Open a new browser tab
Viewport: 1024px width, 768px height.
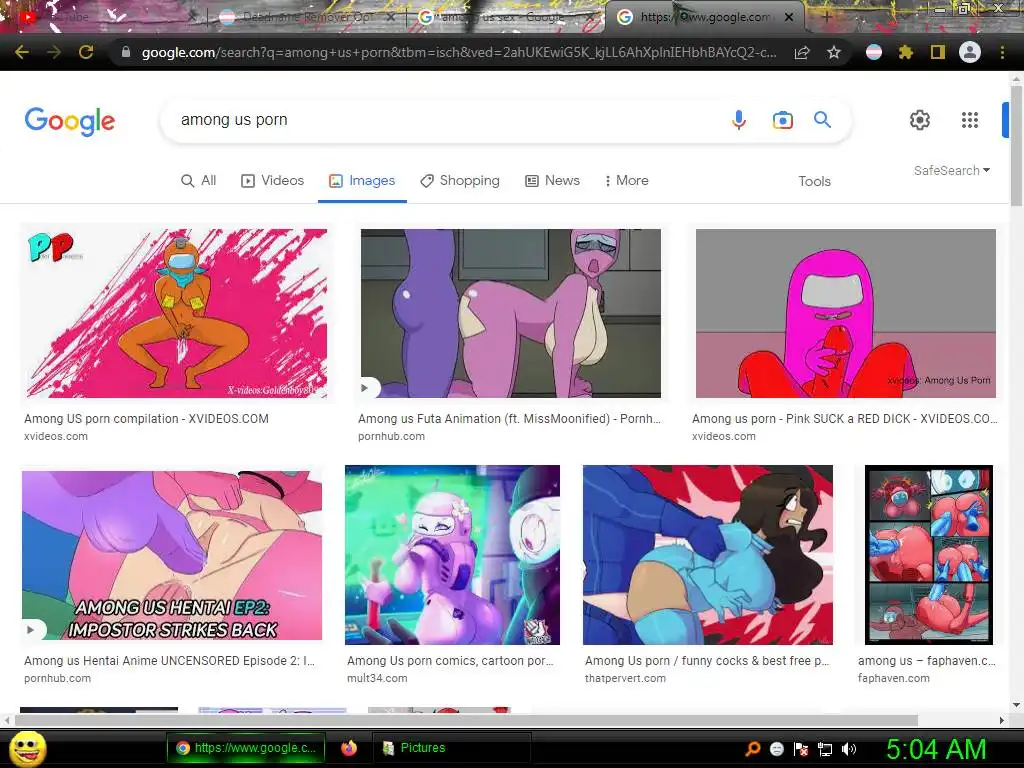827,17
